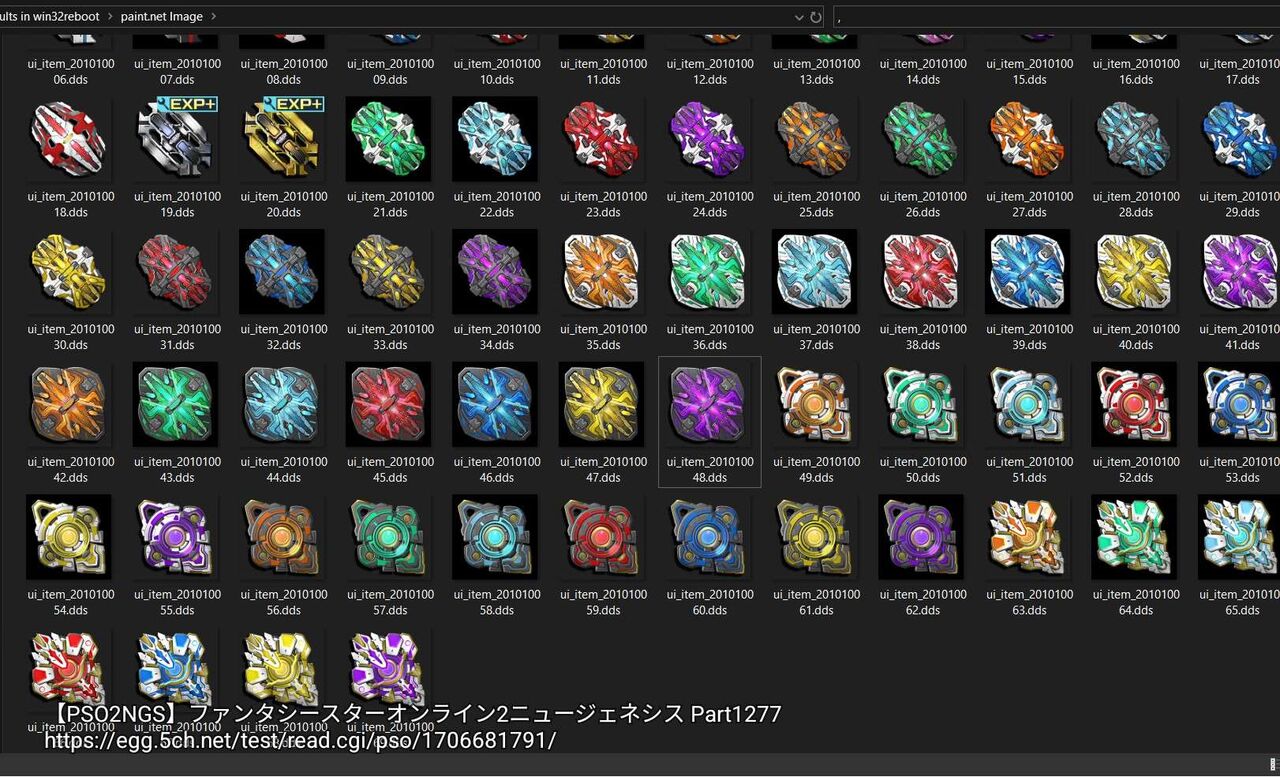This screenshot has width=1280, height=777.
Task: Click the search box in the top bar
Action: (x=1055, y=17)
